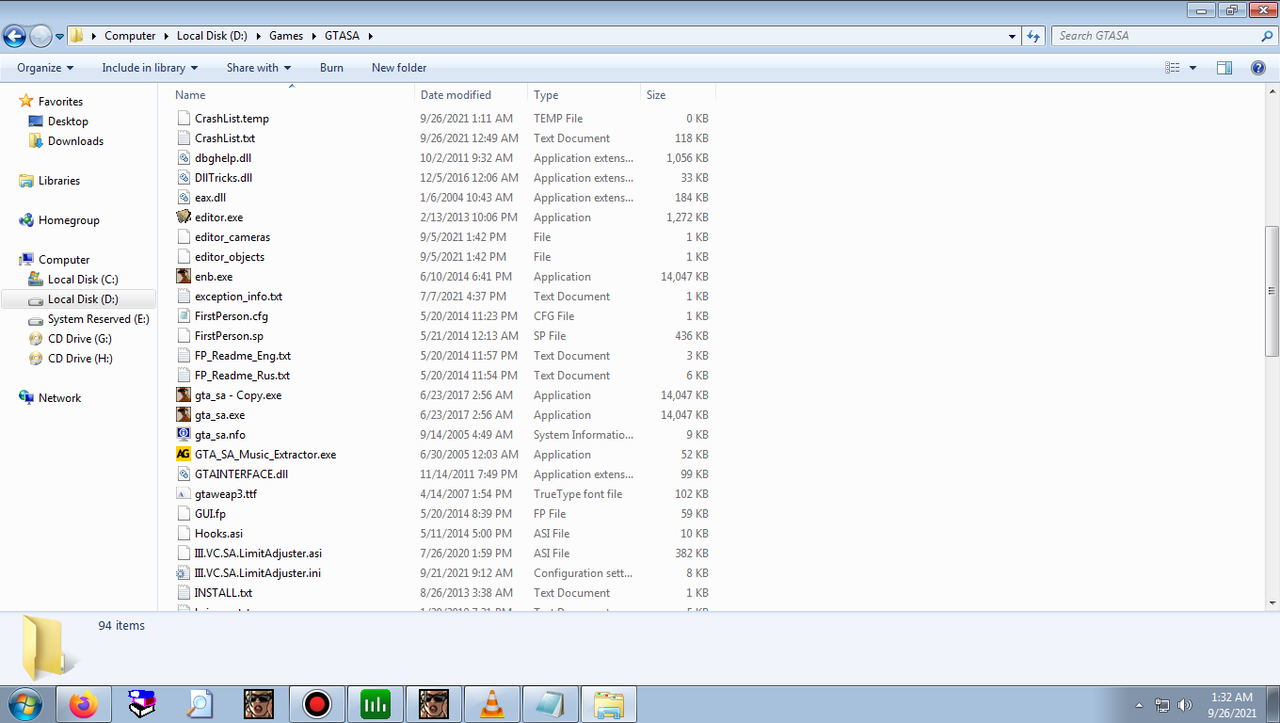Expand the Local Disk (D:) breadcrumb arrow

260,36
